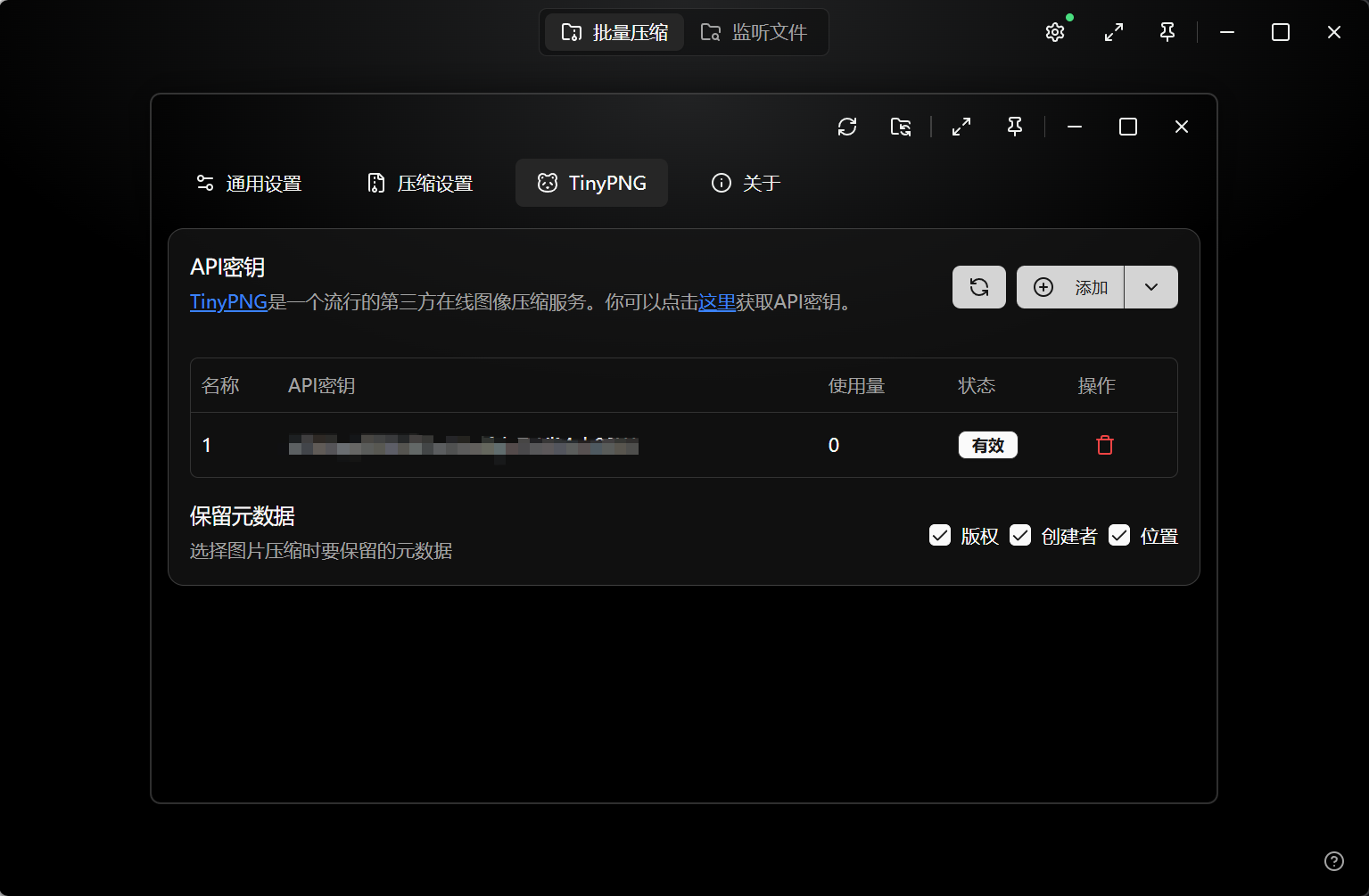Expand the dropdown arrow beside 添加
Screen dimensions: 1369x896
(x=1150, y=287)
